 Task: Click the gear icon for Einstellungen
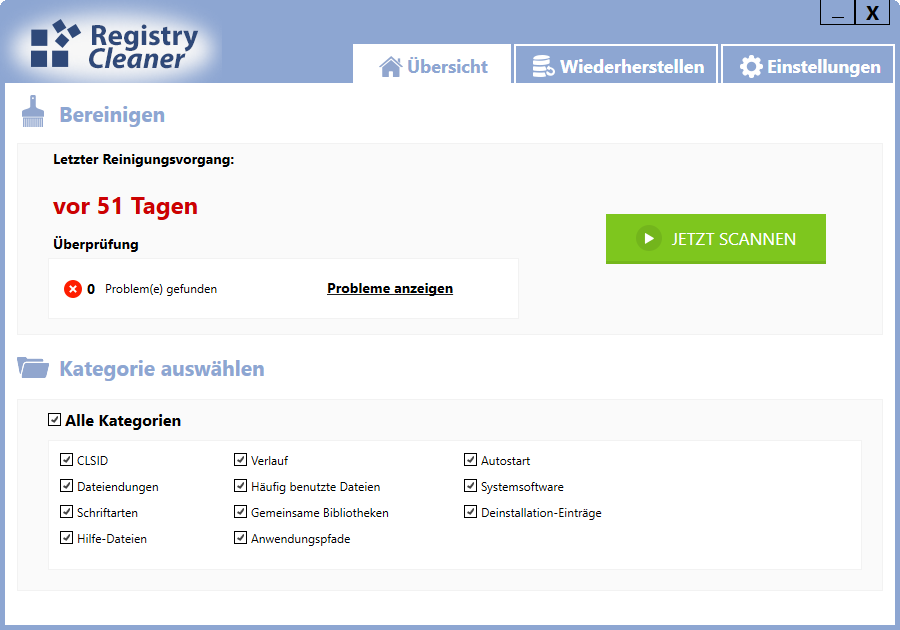coord(750,67)
